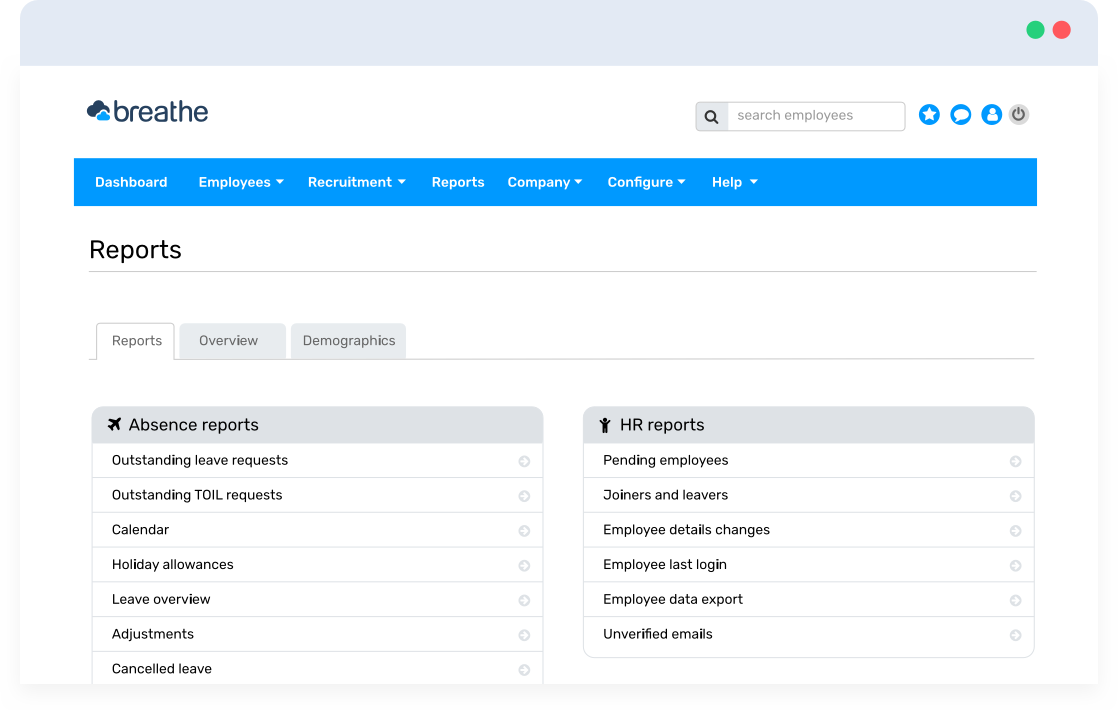The image size is (1118, 710).
Task: Open the Cancelled leave report
Action: tap(317, 669)
